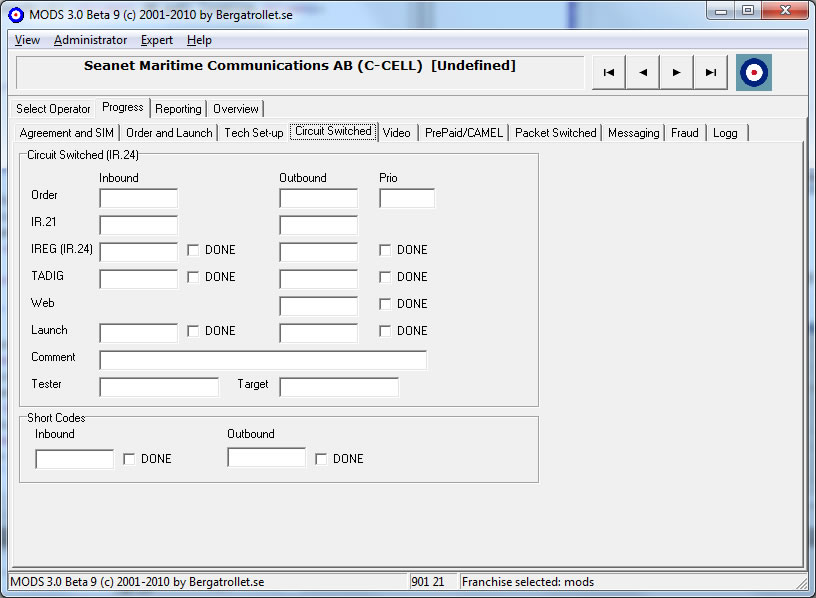Toggle outbound Launch DONE checkbox
Screen dimensions: 816x598
click(385, 331)
